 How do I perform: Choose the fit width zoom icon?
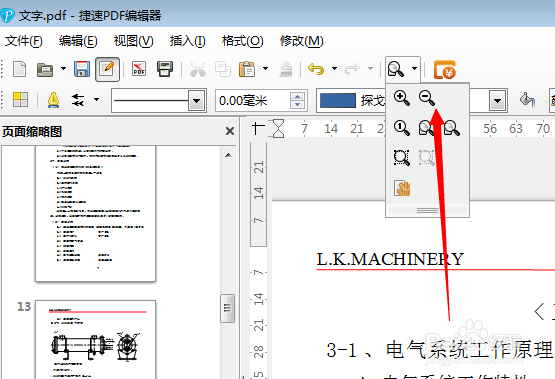[x=452, y=128]
